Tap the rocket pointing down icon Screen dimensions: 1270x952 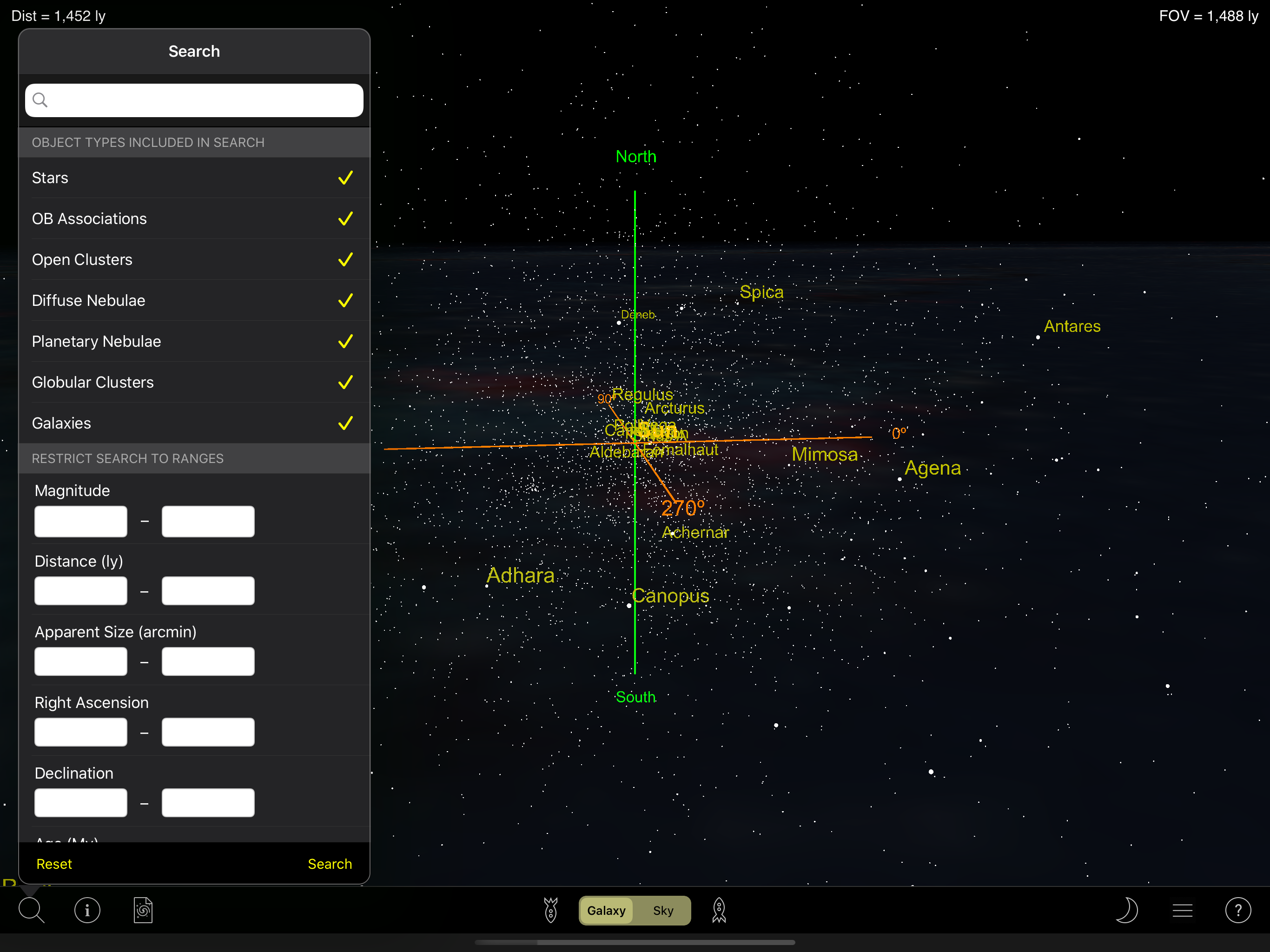click(550, 910)
